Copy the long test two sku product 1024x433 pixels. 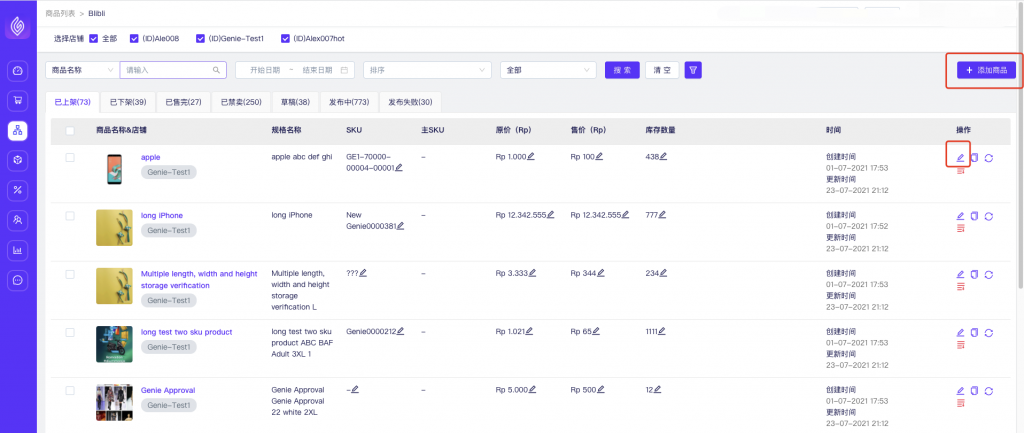point(974,332)
